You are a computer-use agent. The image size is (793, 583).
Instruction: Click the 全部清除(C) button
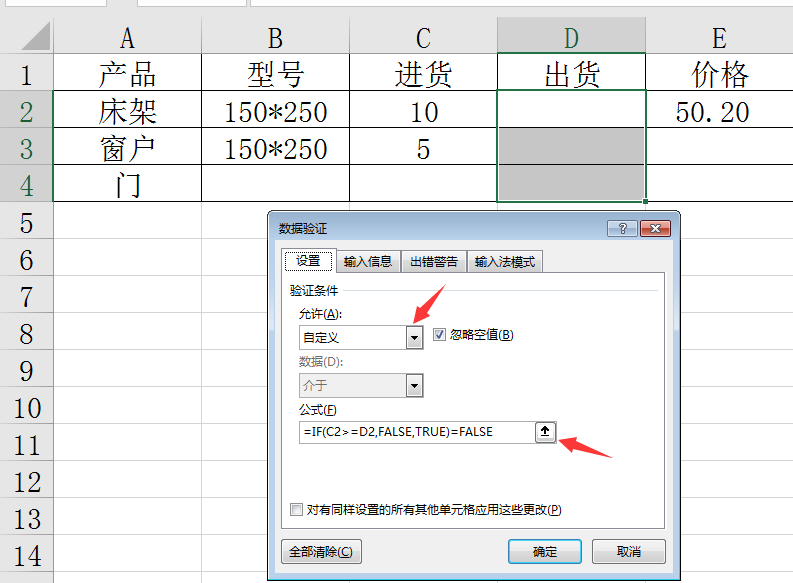[321, 551]
